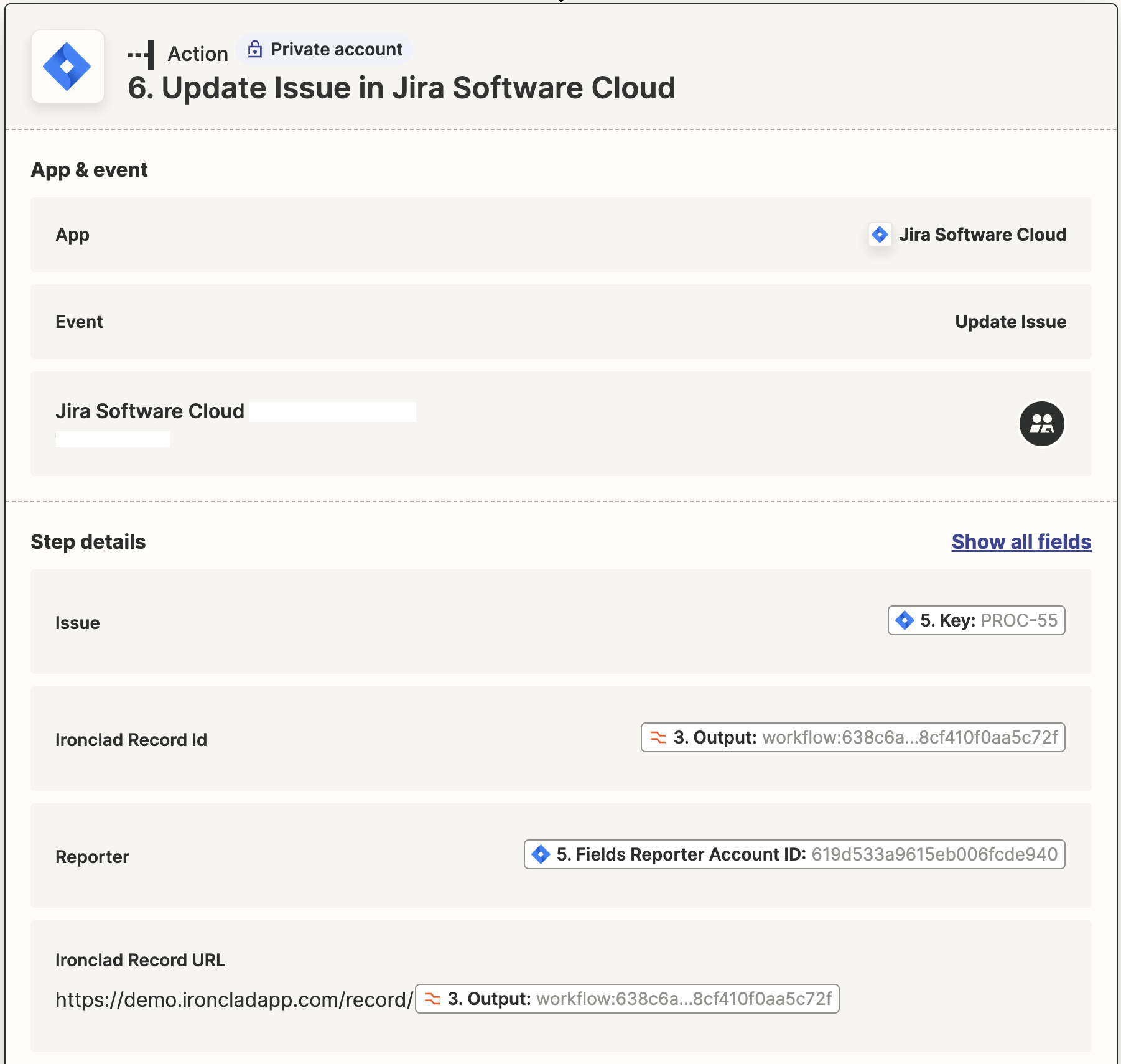Click Ironclad icon in Record Id output pill
Screen dimensions: 1121x1064
pos(658,737)
